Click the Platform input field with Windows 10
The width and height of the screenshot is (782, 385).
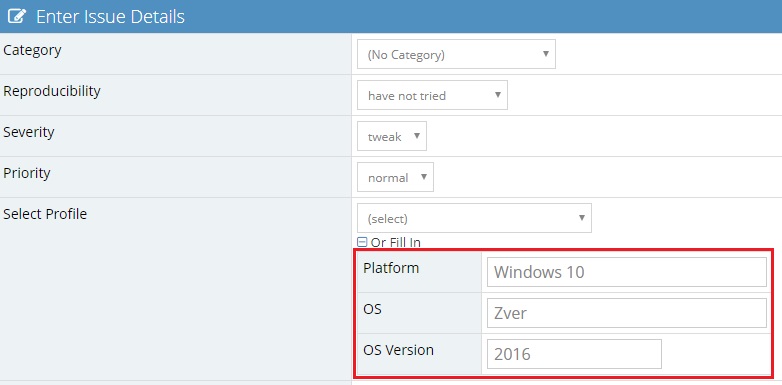point(626,272)
